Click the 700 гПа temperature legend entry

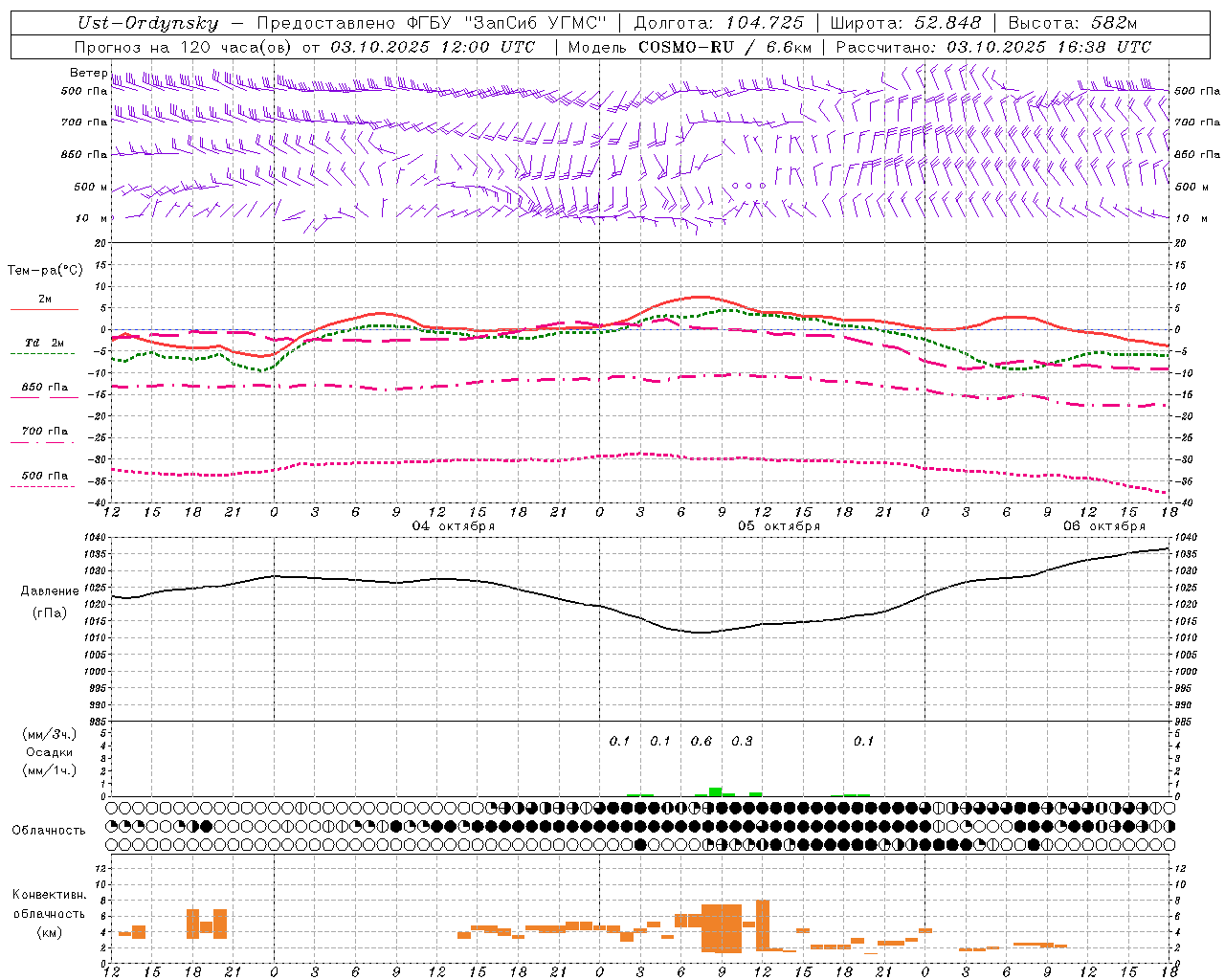tap(44, 431)
